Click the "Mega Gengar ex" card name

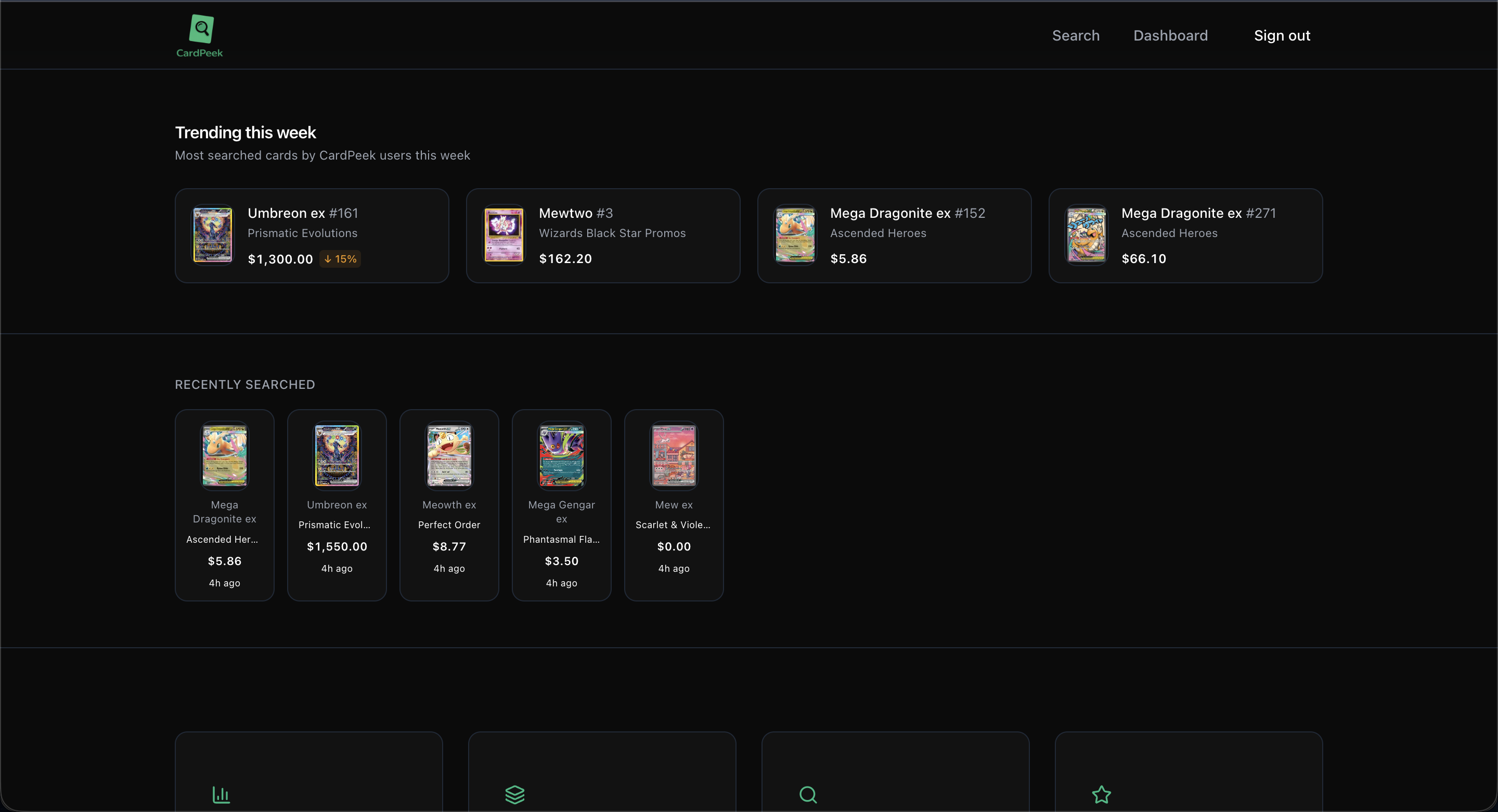click(x=561, y=512)
